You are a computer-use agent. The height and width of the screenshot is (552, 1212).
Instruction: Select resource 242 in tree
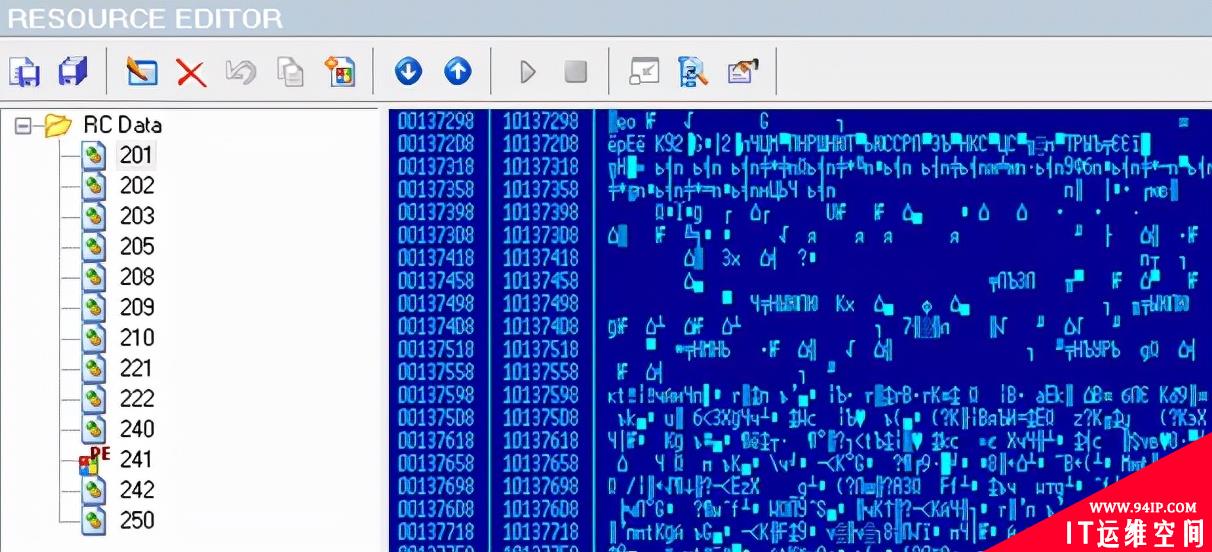137,490
